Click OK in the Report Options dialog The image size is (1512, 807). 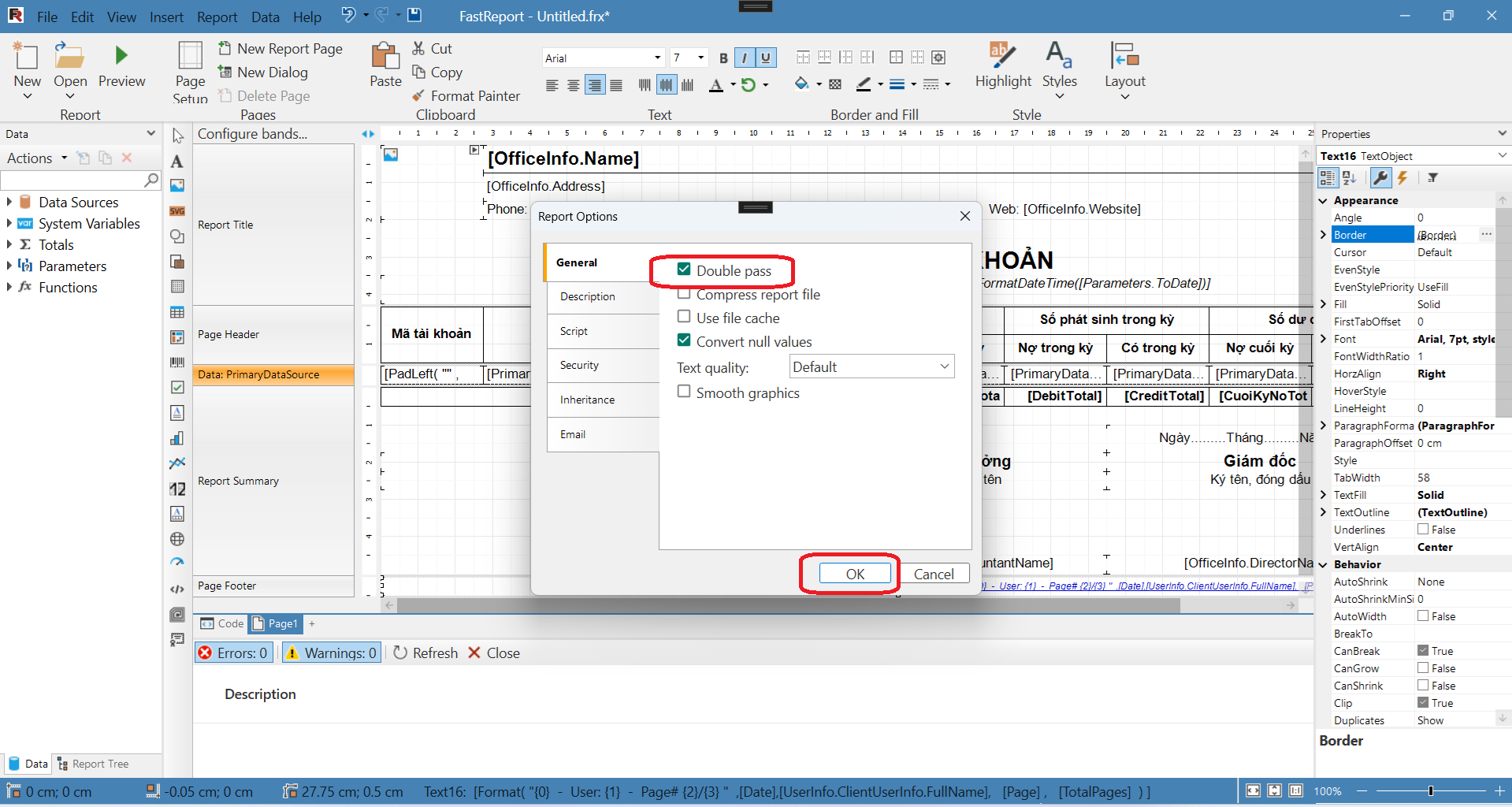point(855,574)
